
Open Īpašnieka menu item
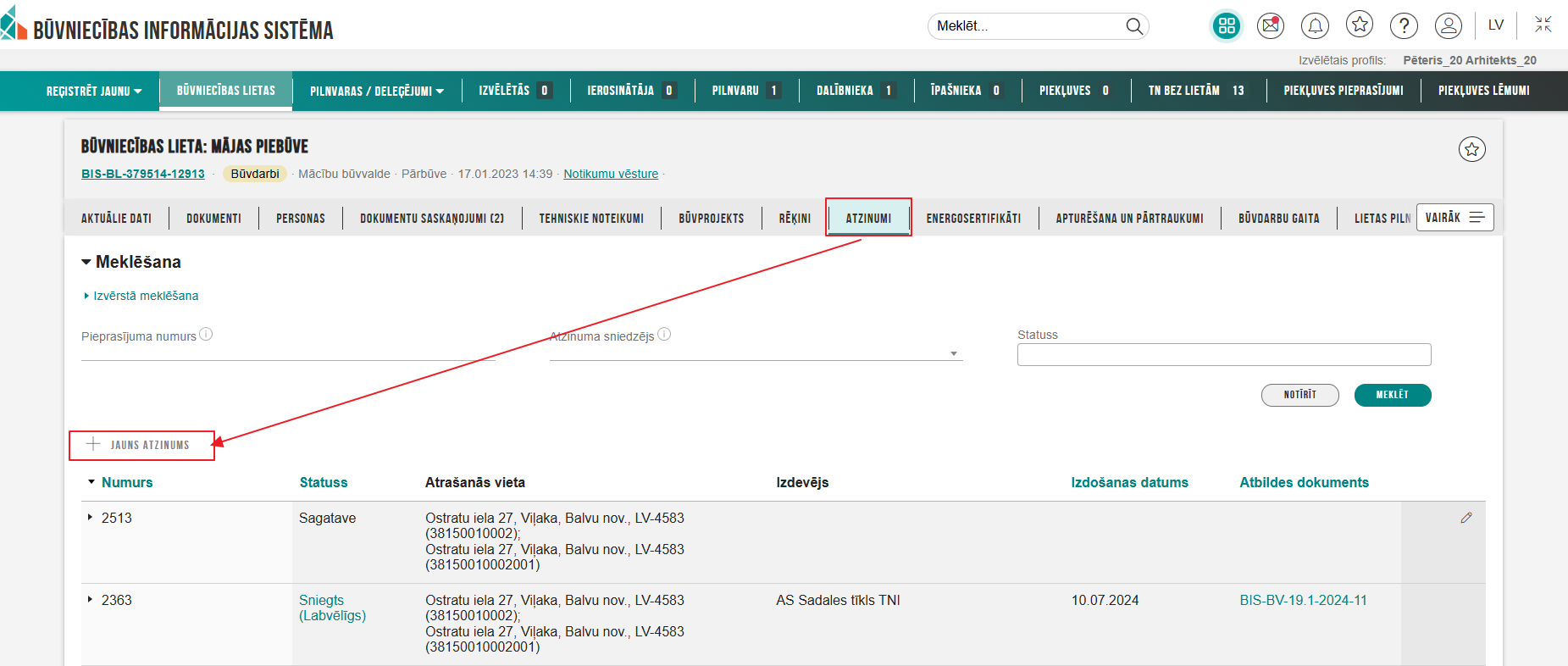(967, 91)
